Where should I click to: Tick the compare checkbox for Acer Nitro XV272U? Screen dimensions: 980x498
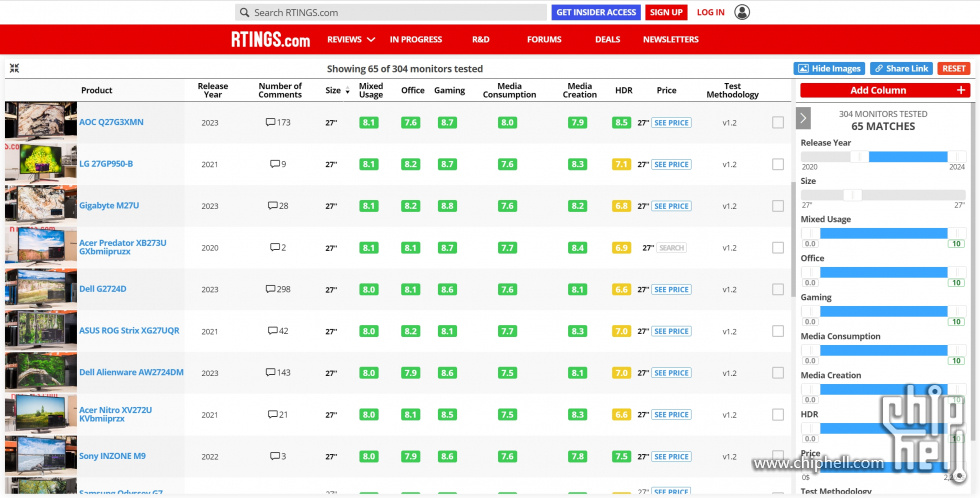(778, 414)
